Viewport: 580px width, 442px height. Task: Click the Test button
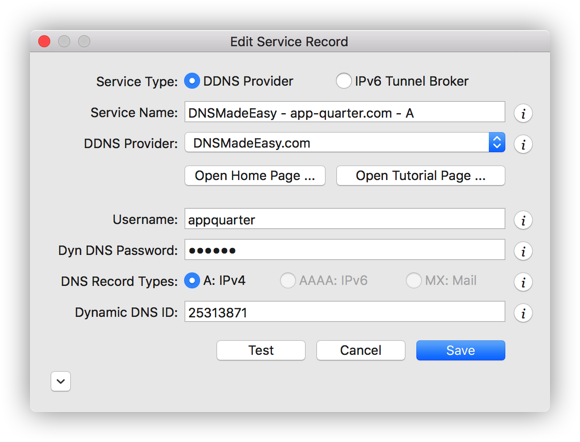[x=261, y=350]
